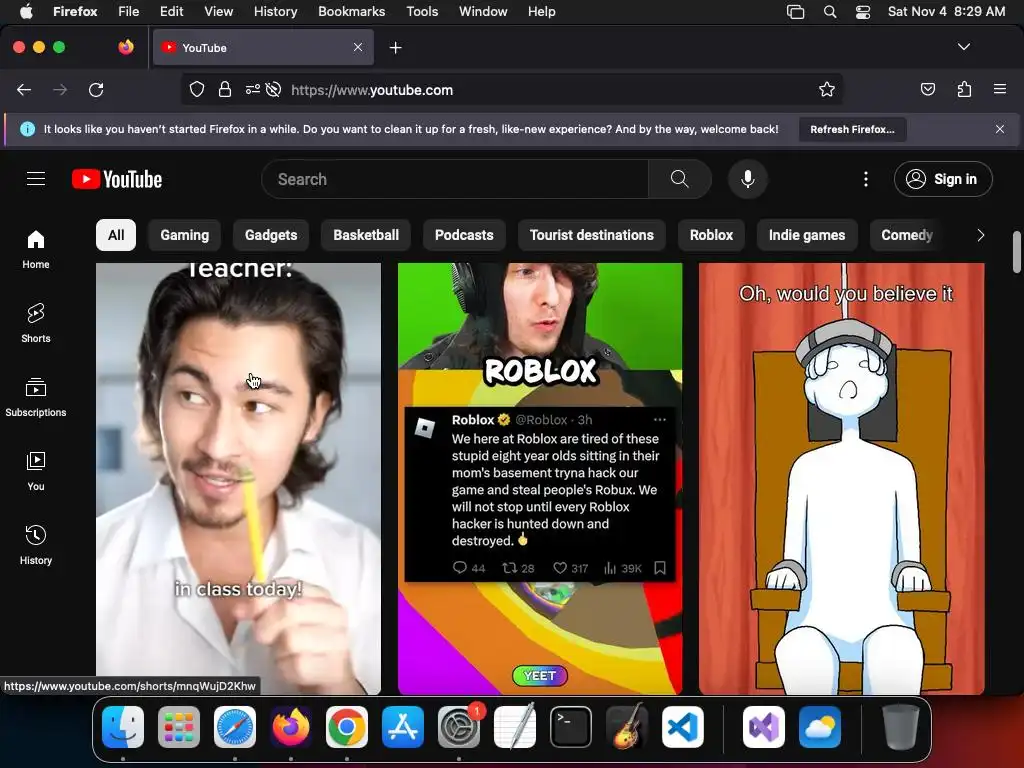
Task: Open the Firefox extensions puzzle icon
Action: click(x=965, y=90)
